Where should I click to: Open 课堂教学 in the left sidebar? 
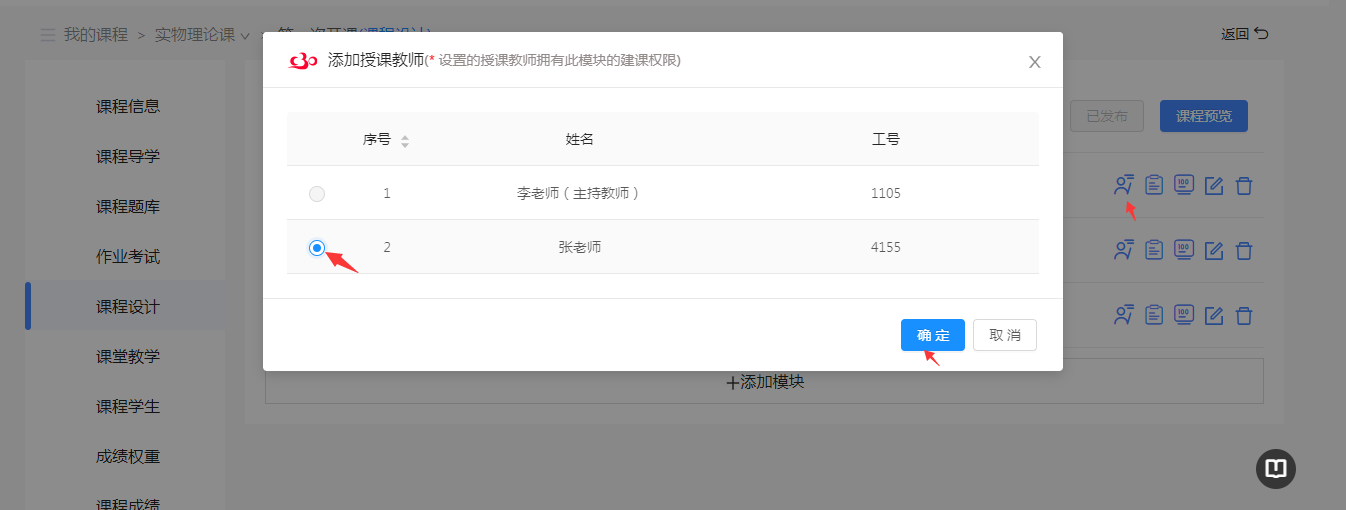pos(128,356)
